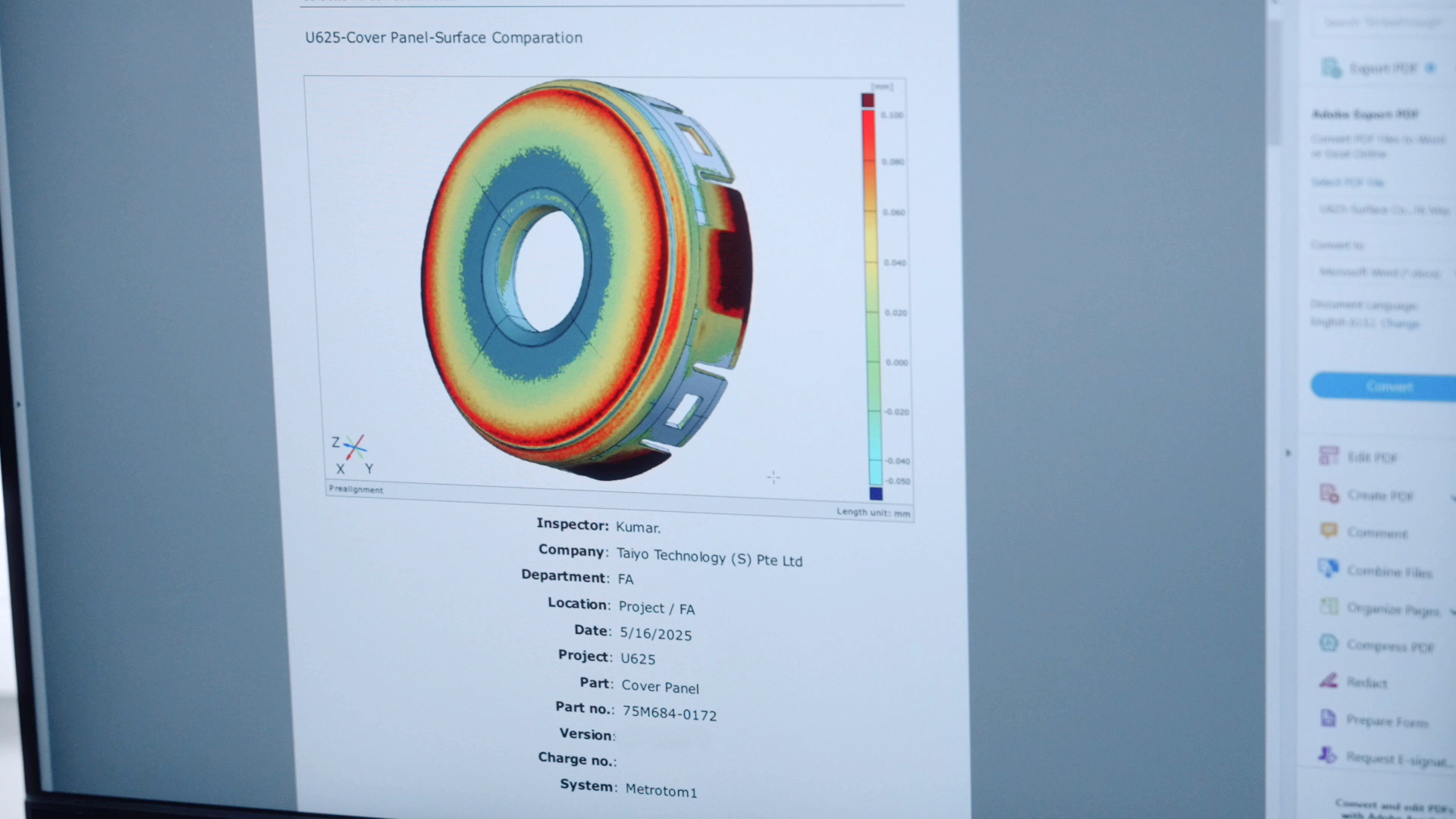1456x819 pixels.
Task: Open the Prepare Form tool icon
Action: 1329,717
